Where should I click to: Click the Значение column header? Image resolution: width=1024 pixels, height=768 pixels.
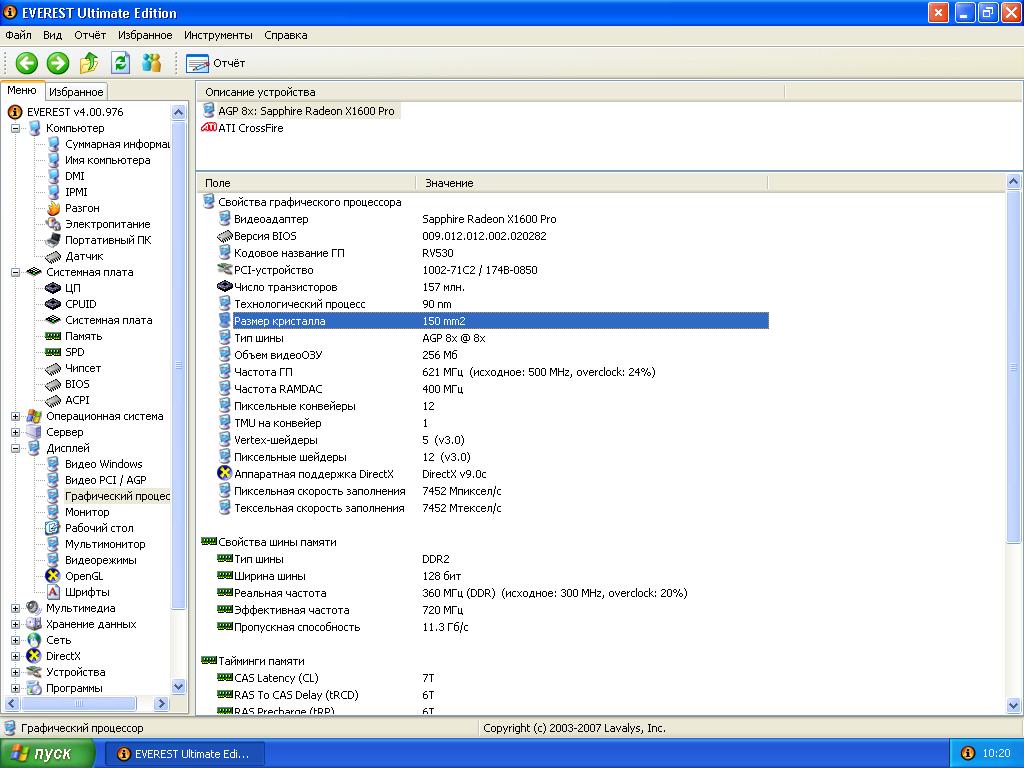[449, 183]
